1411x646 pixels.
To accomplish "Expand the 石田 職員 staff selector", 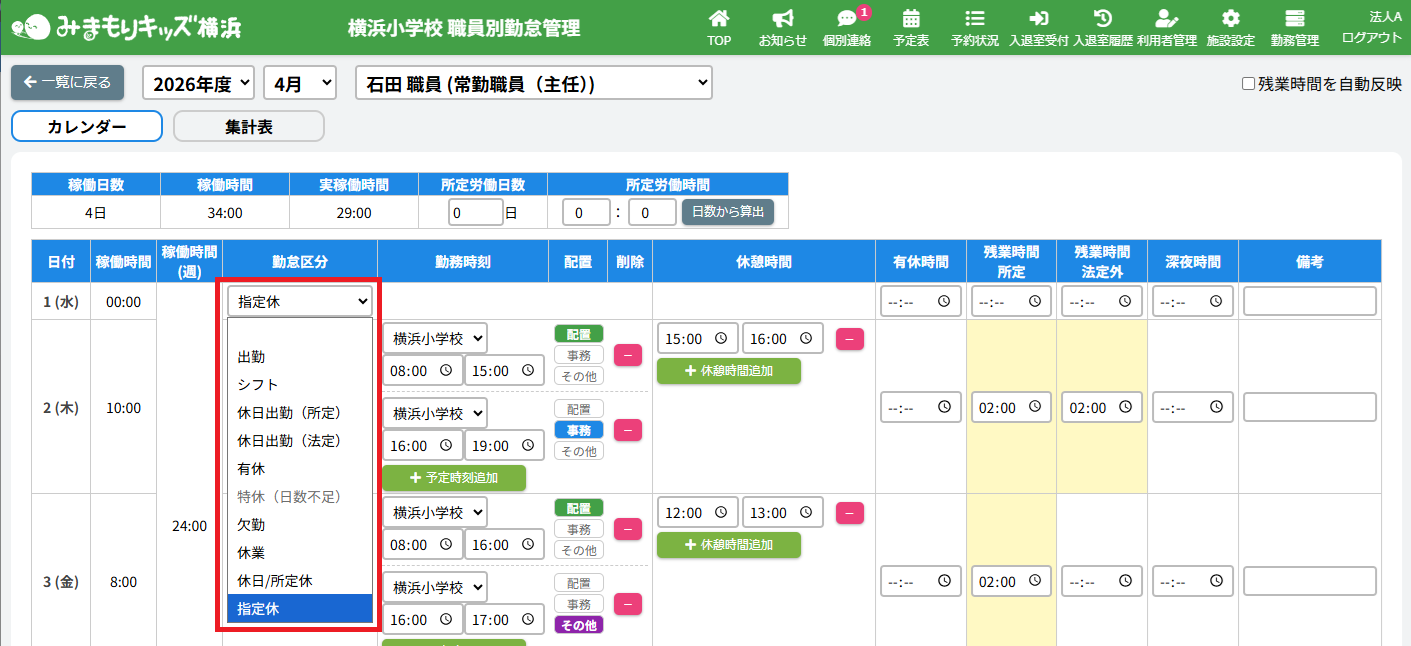I will coord(533,84).
